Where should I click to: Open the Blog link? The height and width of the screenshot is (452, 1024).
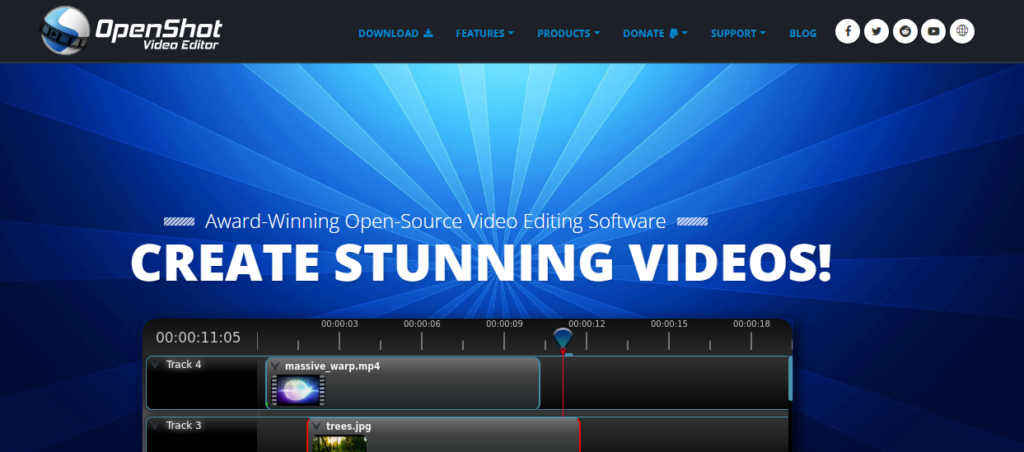pos(803,33)
